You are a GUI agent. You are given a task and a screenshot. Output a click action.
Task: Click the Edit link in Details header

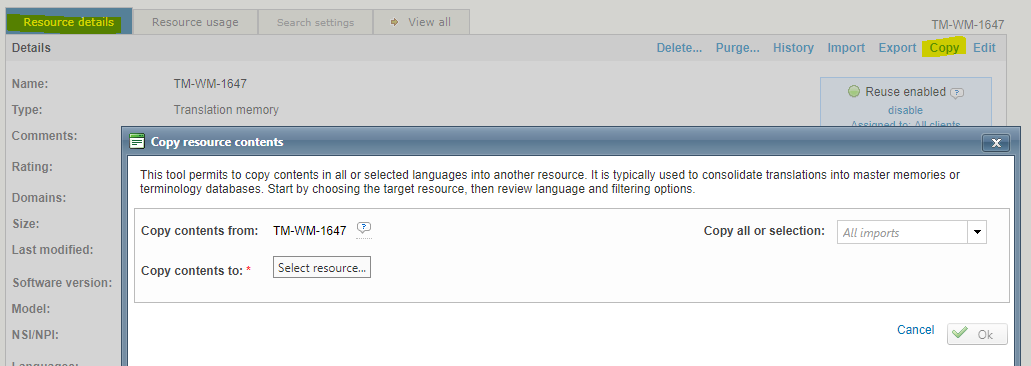tap(984, 48)
